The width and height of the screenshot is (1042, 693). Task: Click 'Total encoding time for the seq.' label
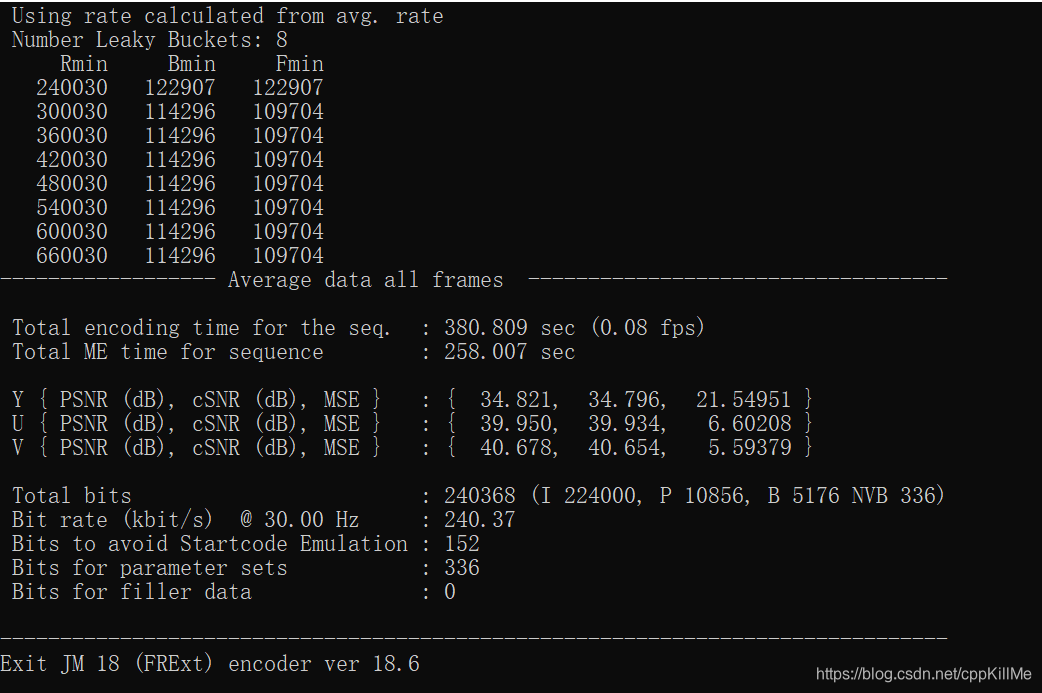click(x=201, y=328)
